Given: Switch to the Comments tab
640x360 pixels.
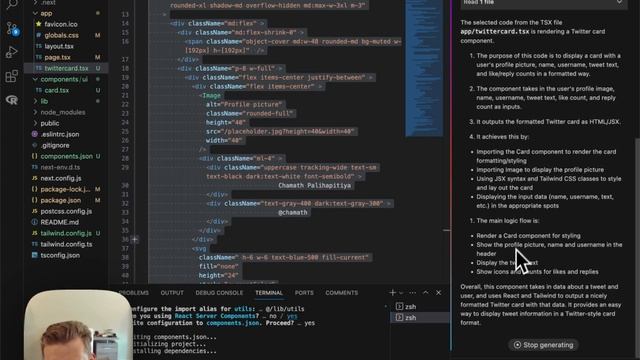Looking at the screenshot, I should [x=342, y=293].
